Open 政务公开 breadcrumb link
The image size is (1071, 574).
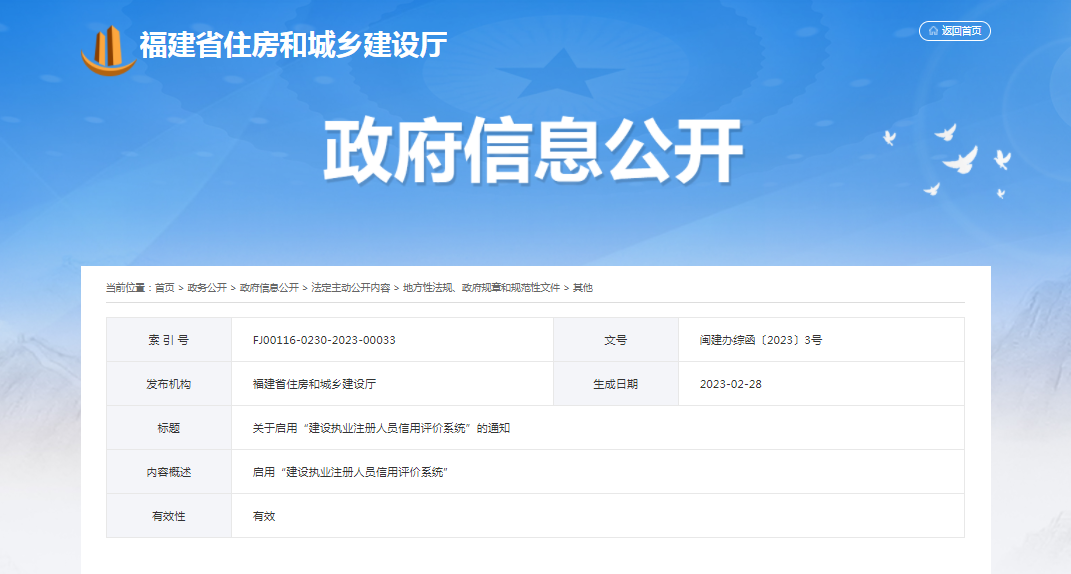point(207,288)
